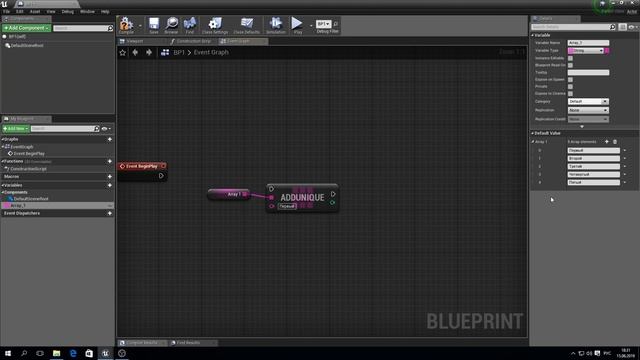Toggle Blueprint Read Only checkbox

point(570,65)
